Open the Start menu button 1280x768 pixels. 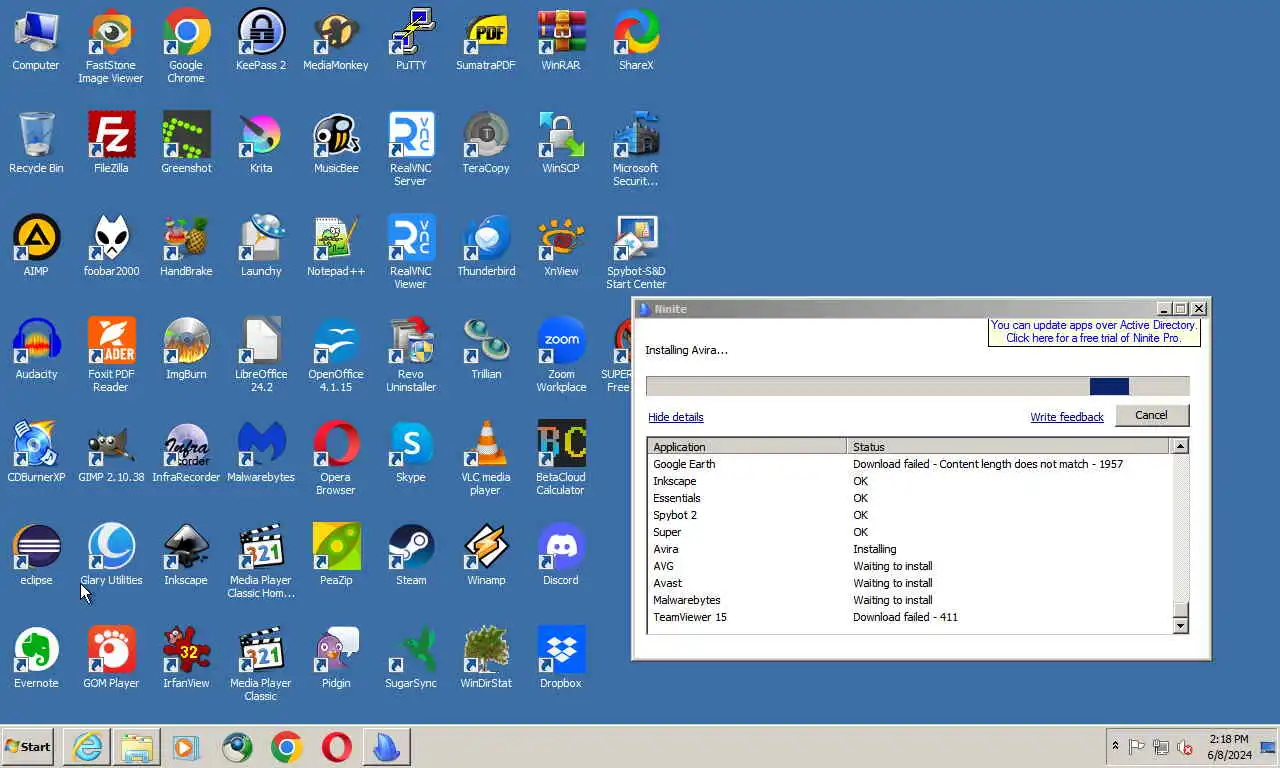28,747
